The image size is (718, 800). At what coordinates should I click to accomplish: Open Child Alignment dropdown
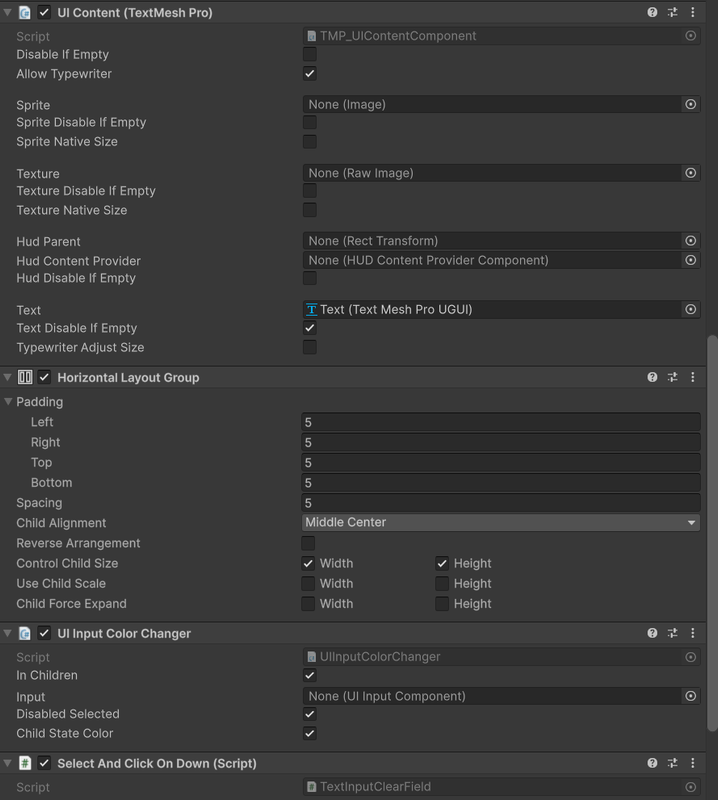coord(500,522)
